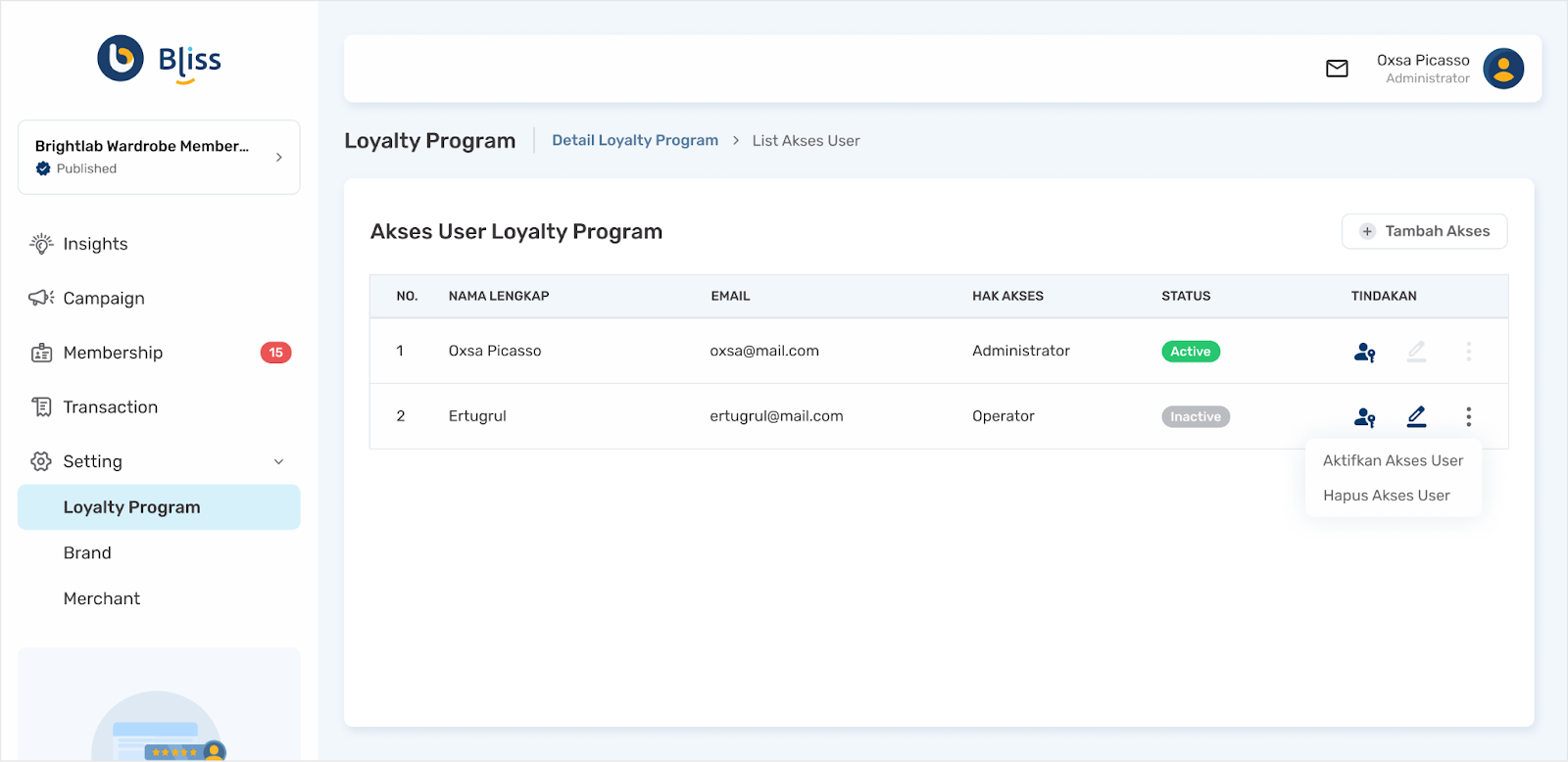Open the Oxsa Picasso profile avatar
The image size is (1568, 762).
click(x=1503, y=69)
